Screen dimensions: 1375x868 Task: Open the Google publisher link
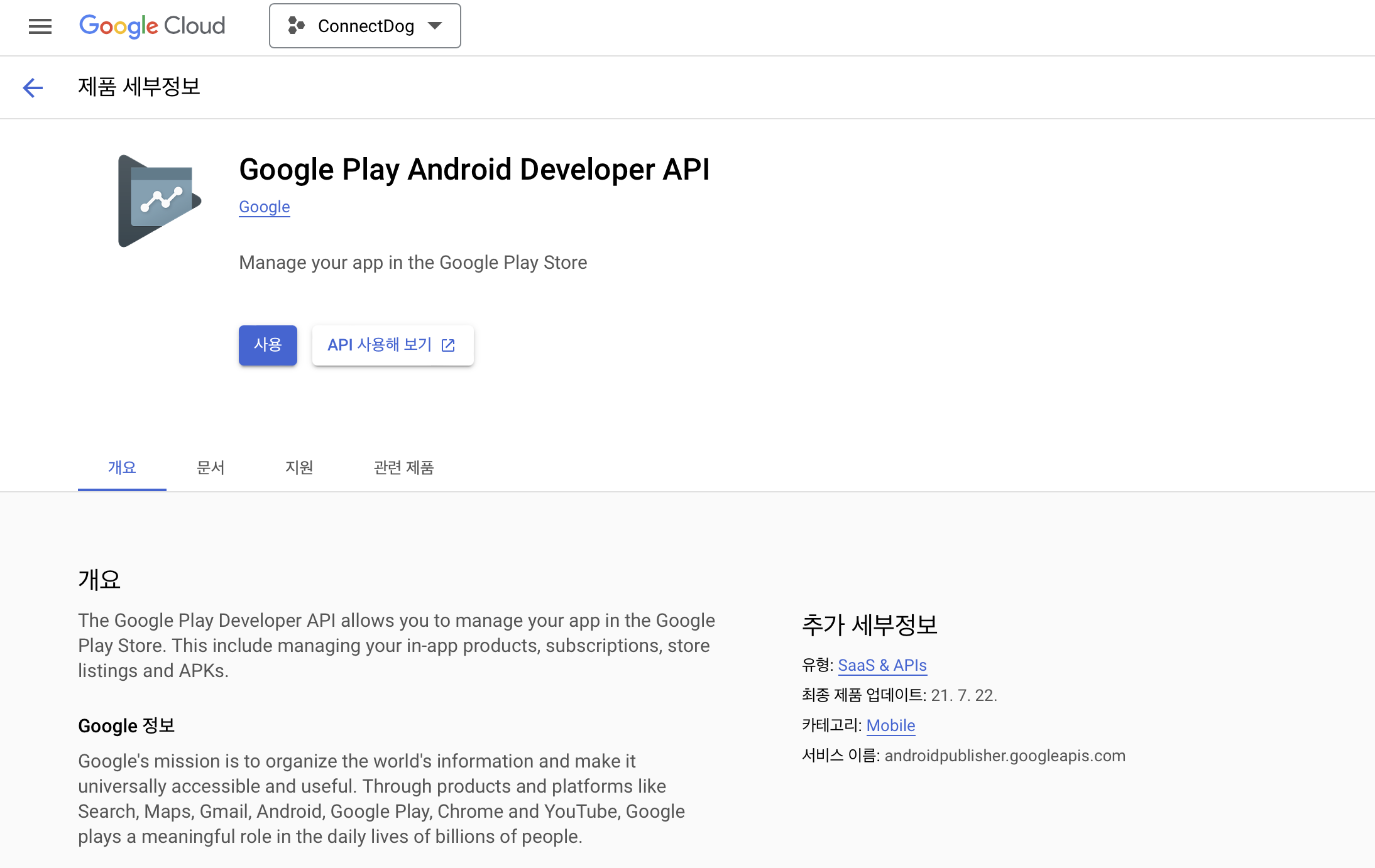click(265, 207)
